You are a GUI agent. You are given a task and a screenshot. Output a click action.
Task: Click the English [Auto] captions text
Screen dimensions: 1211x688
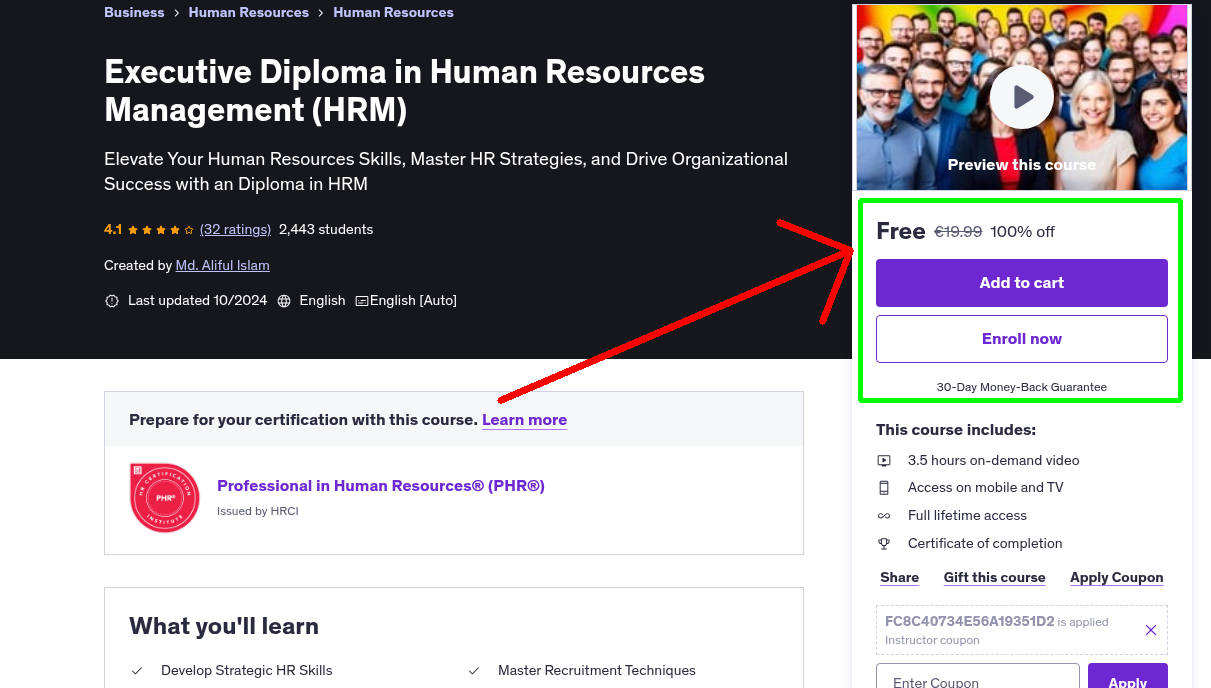click(x=413, y=300)
